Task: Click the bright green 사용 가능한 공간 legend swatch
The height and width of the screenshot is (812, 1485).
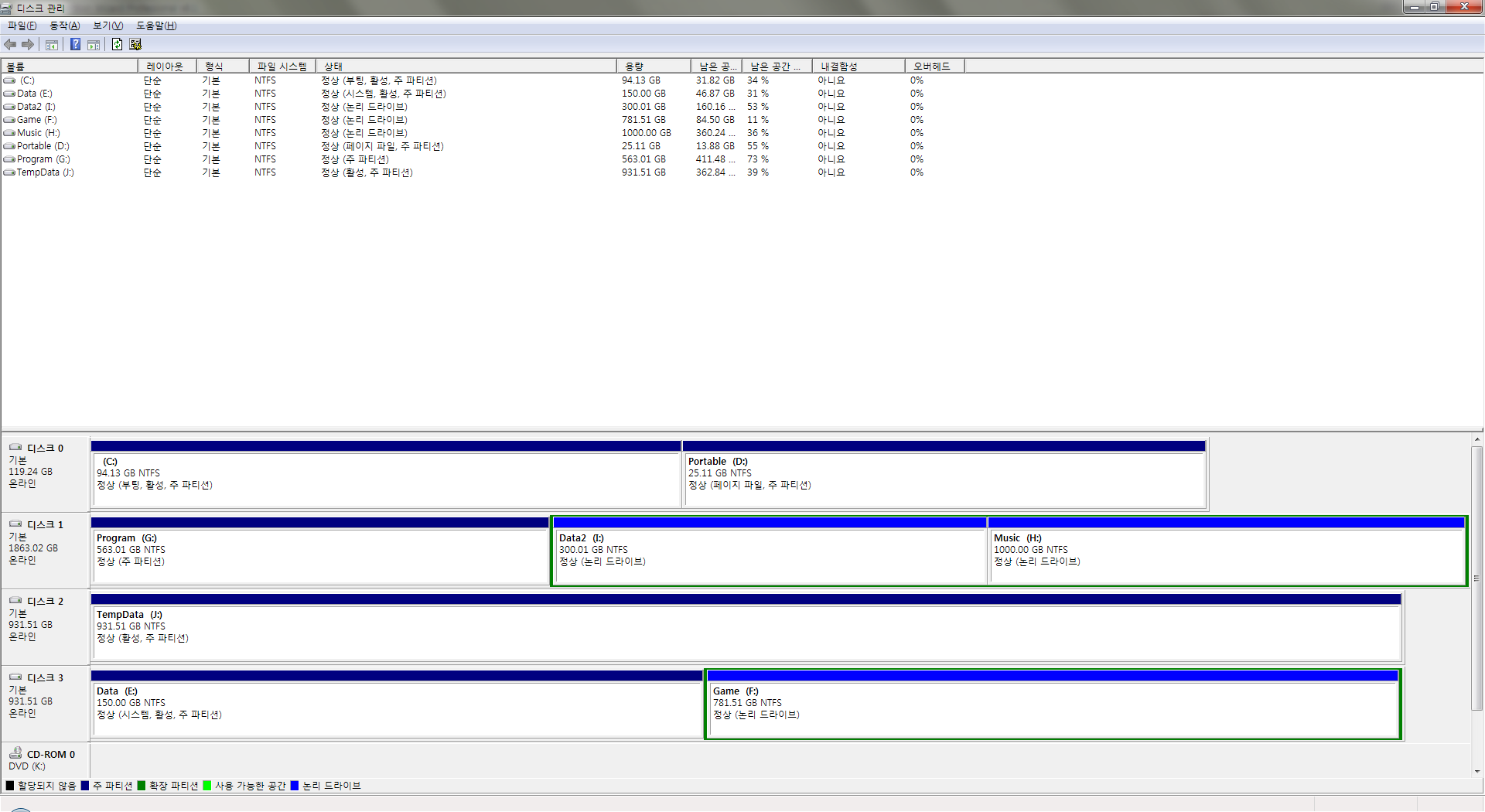Action: coord(207,786)
